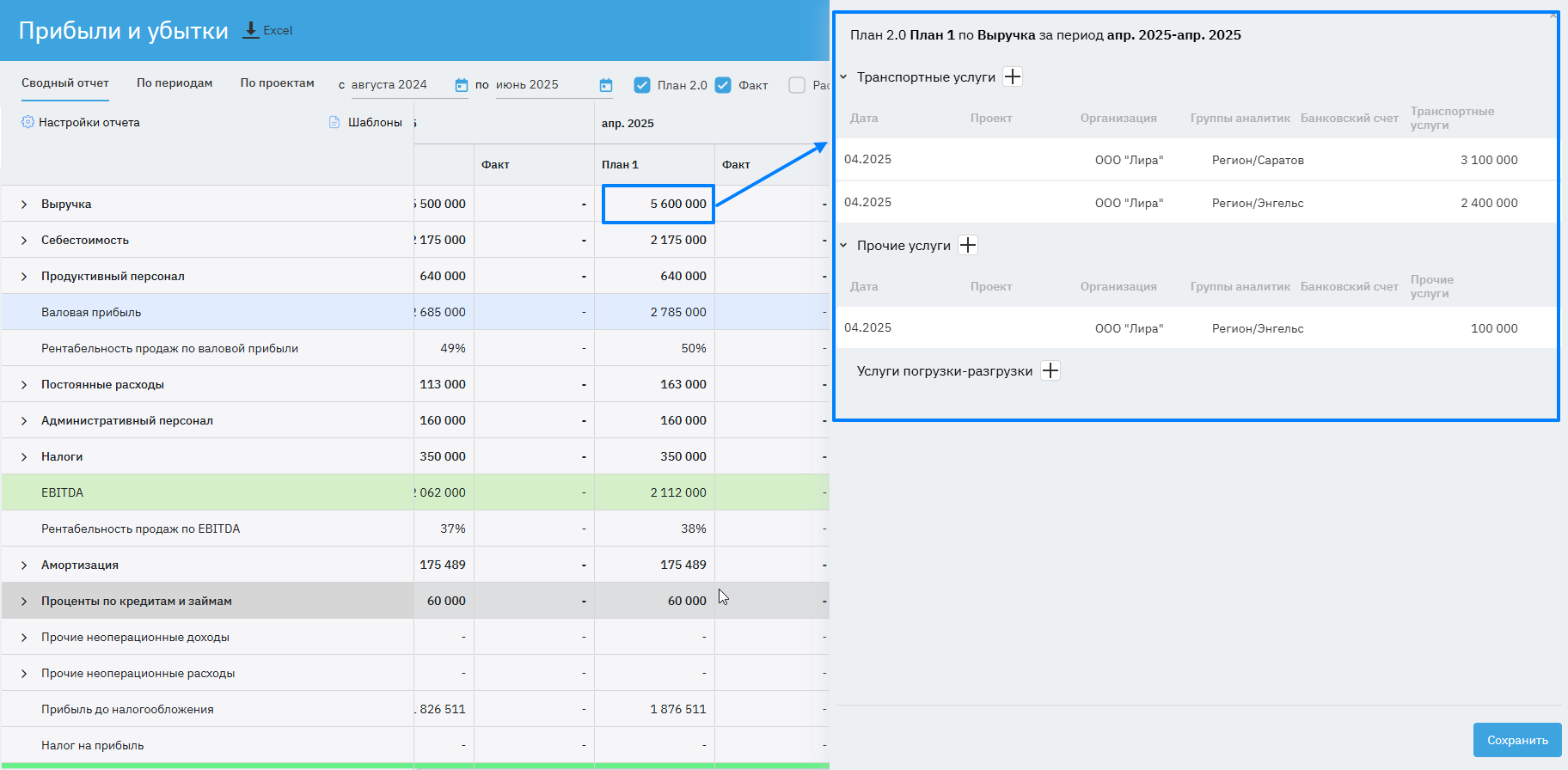Tick the unchecked checkbox after Факт
1568x770 pixels.
pos(797,85)
